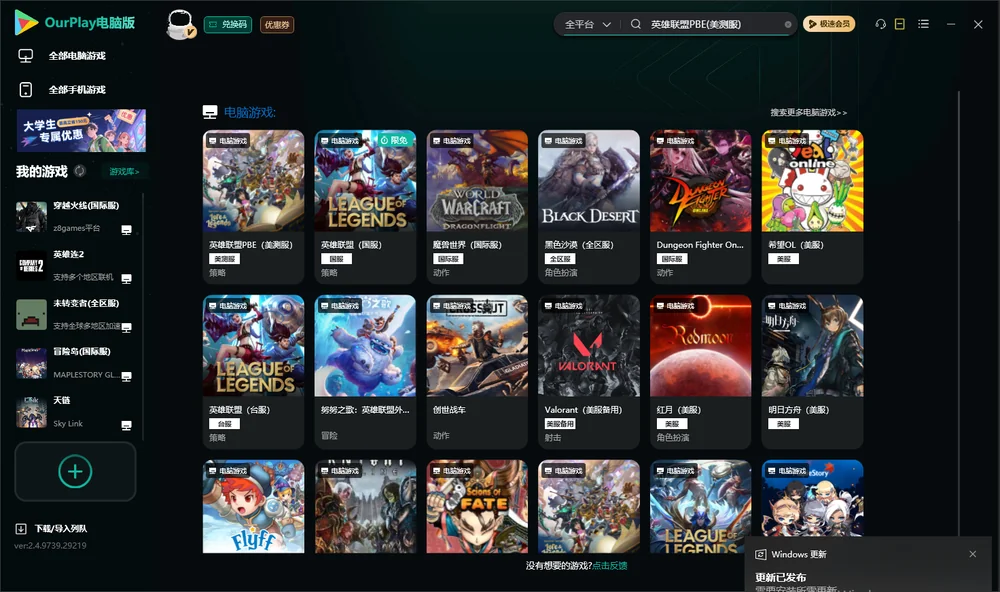Viewport: 1000px width, 592px height.
Task: Open the 希望OL (美服) game card
Action: tap(812, 207)
